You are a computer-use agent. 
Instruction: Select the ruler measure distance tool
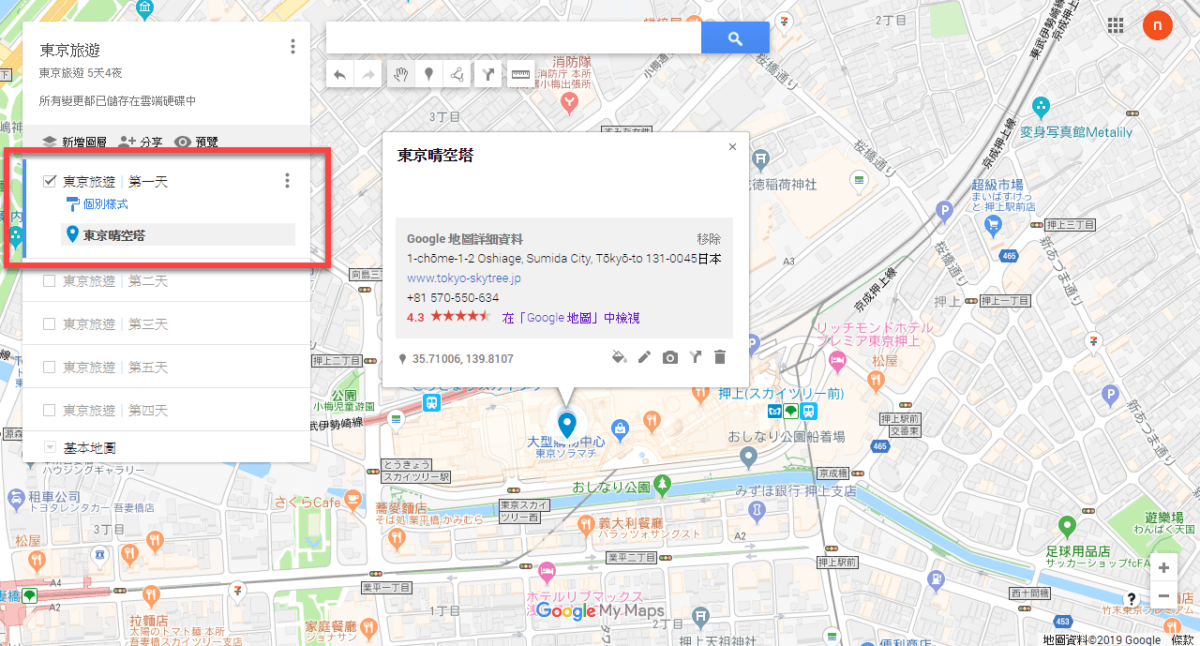click(x=519, y=75)
